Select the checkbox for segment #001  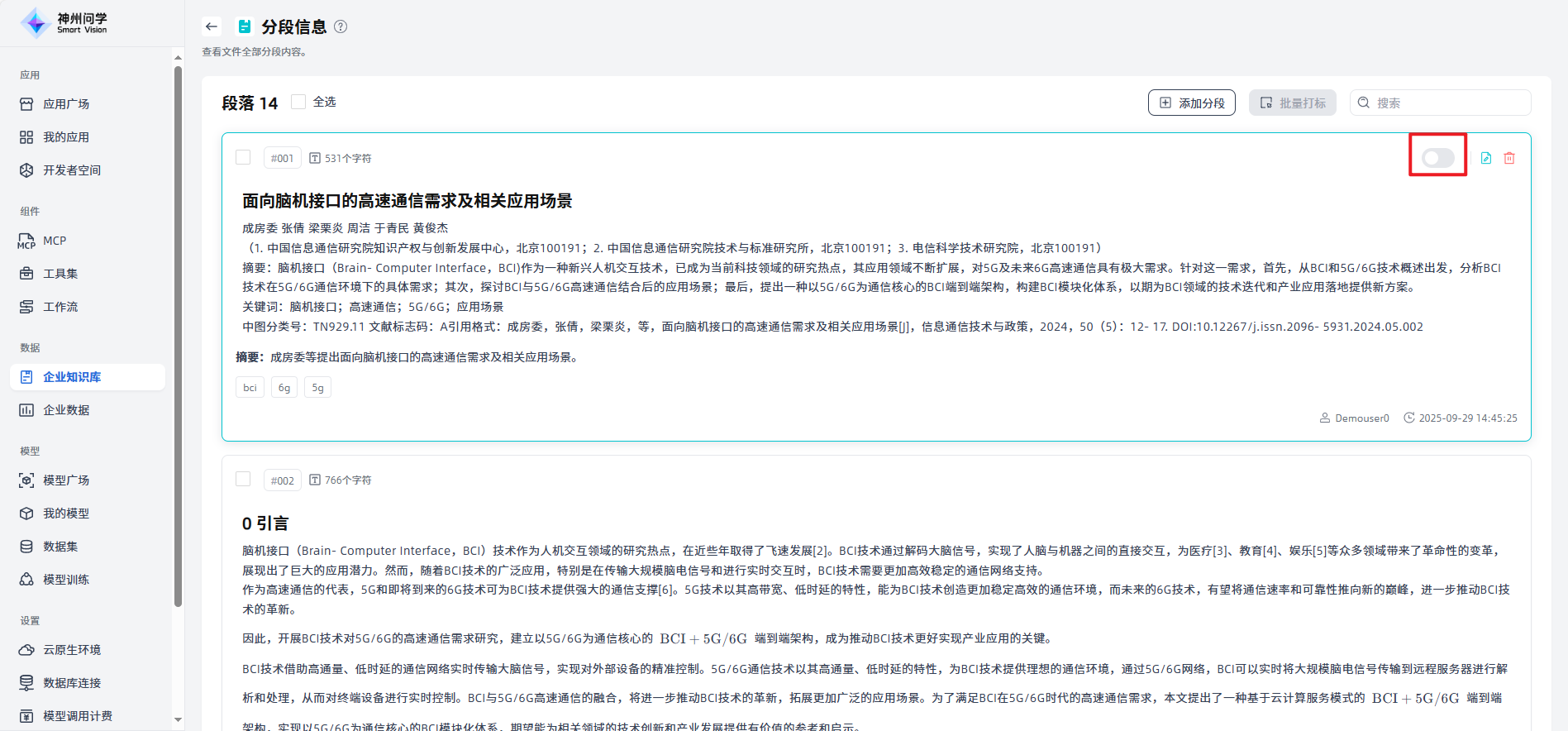tap(243, 157)
